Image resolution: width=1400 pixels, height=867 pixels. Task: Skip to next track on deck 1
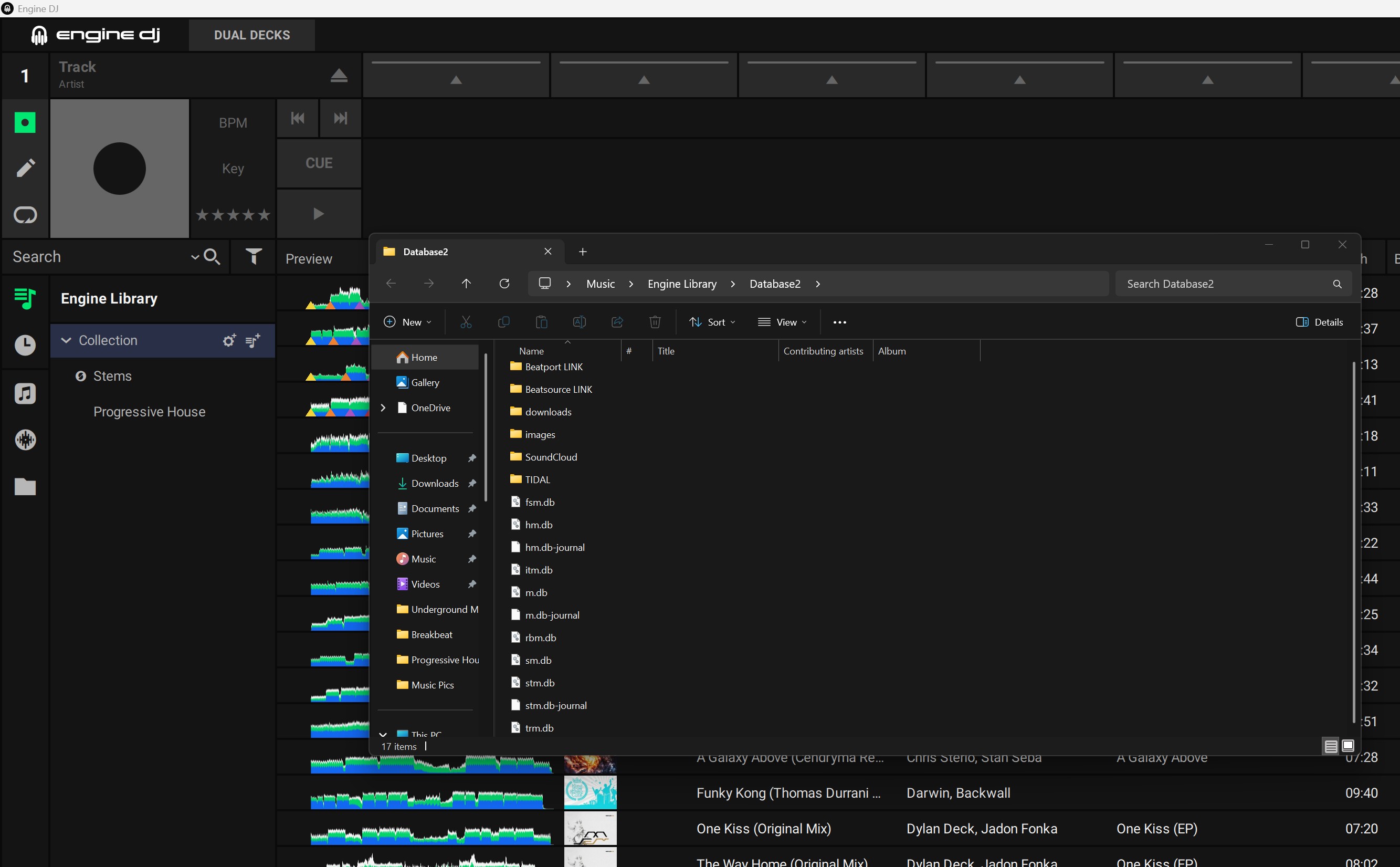(340, 118)
